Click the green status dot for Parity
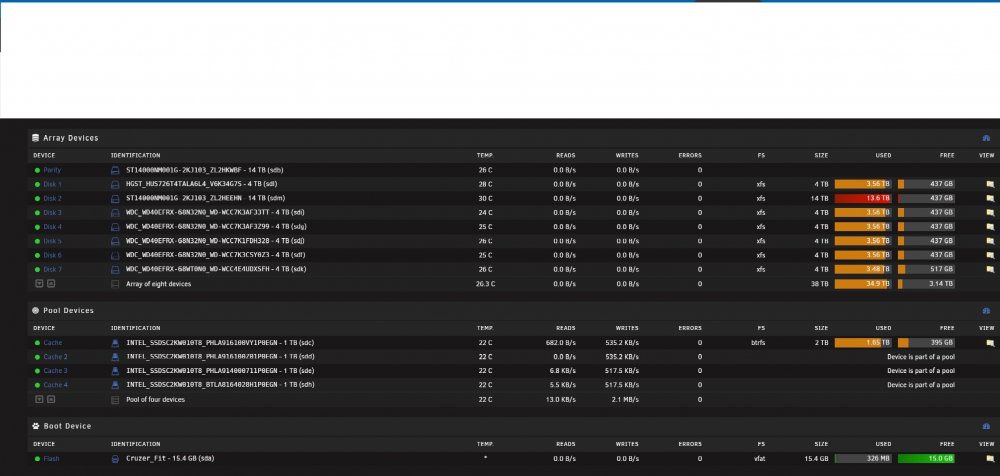 tap(37, 170)
